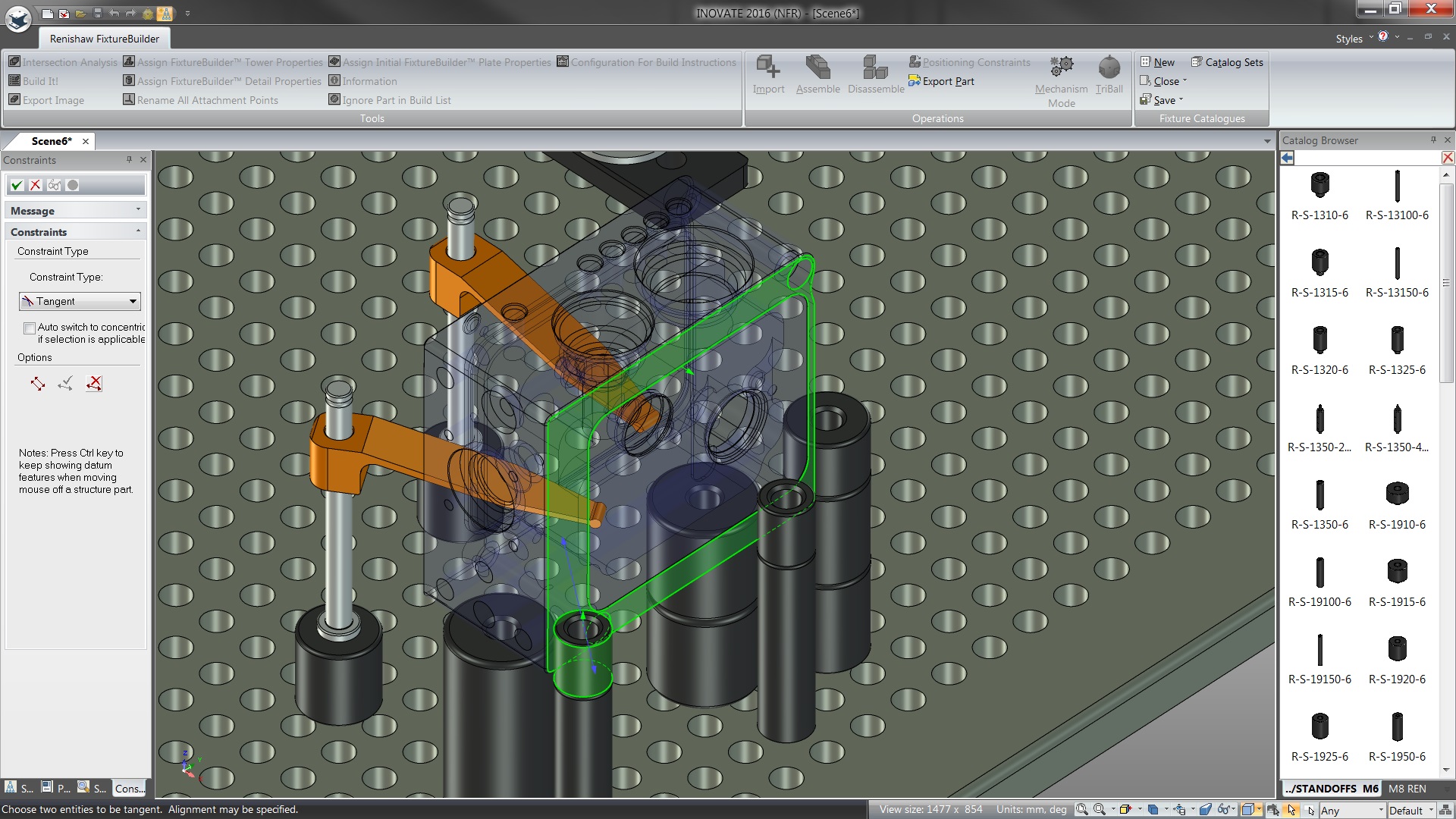1456x819 pixels.
Task: Pin the Constraints panel
Action: 129,160
